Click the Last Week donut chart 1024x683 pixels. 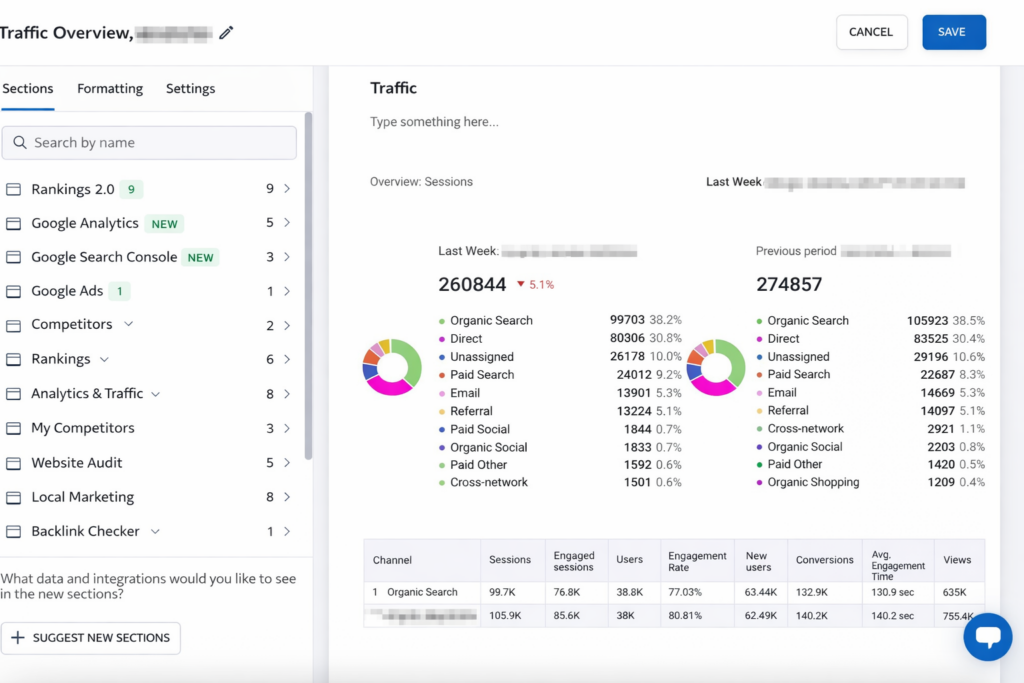coord(392,367)
